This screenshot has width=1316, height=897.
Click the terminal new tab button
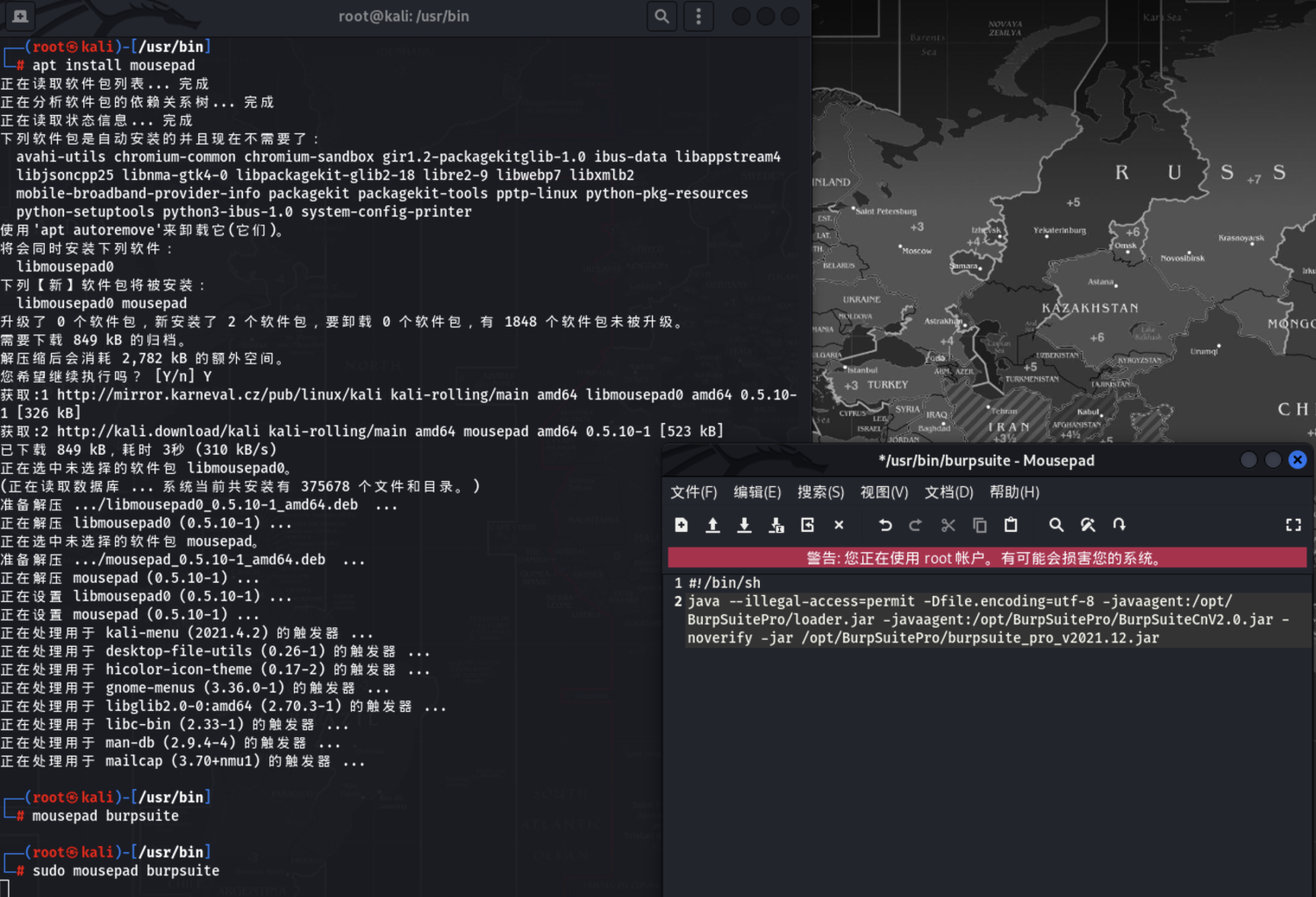click(x=20, y=16)
